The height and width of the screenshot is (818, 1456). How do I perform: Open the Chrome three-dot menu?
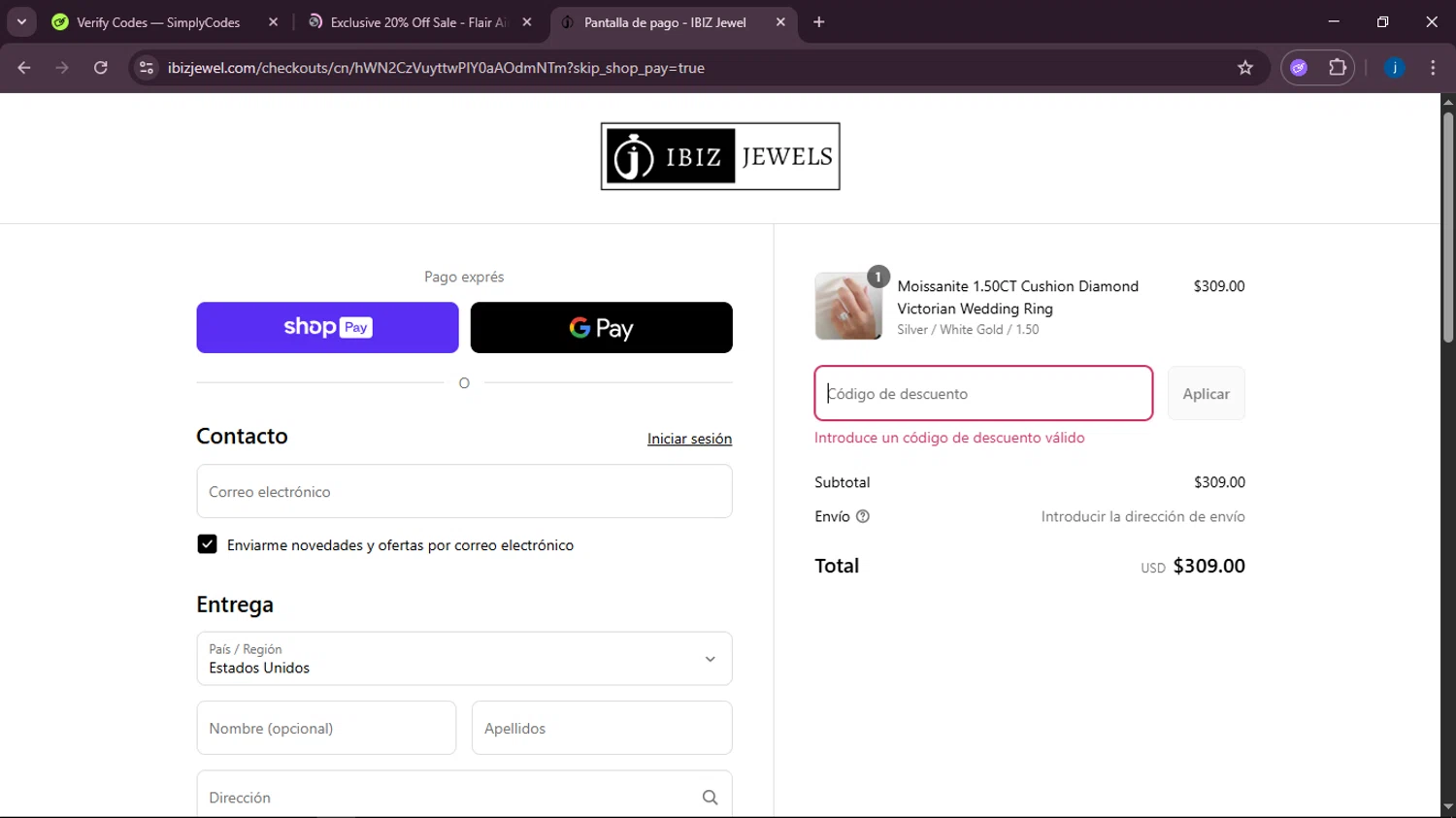tap(1433, 68)
